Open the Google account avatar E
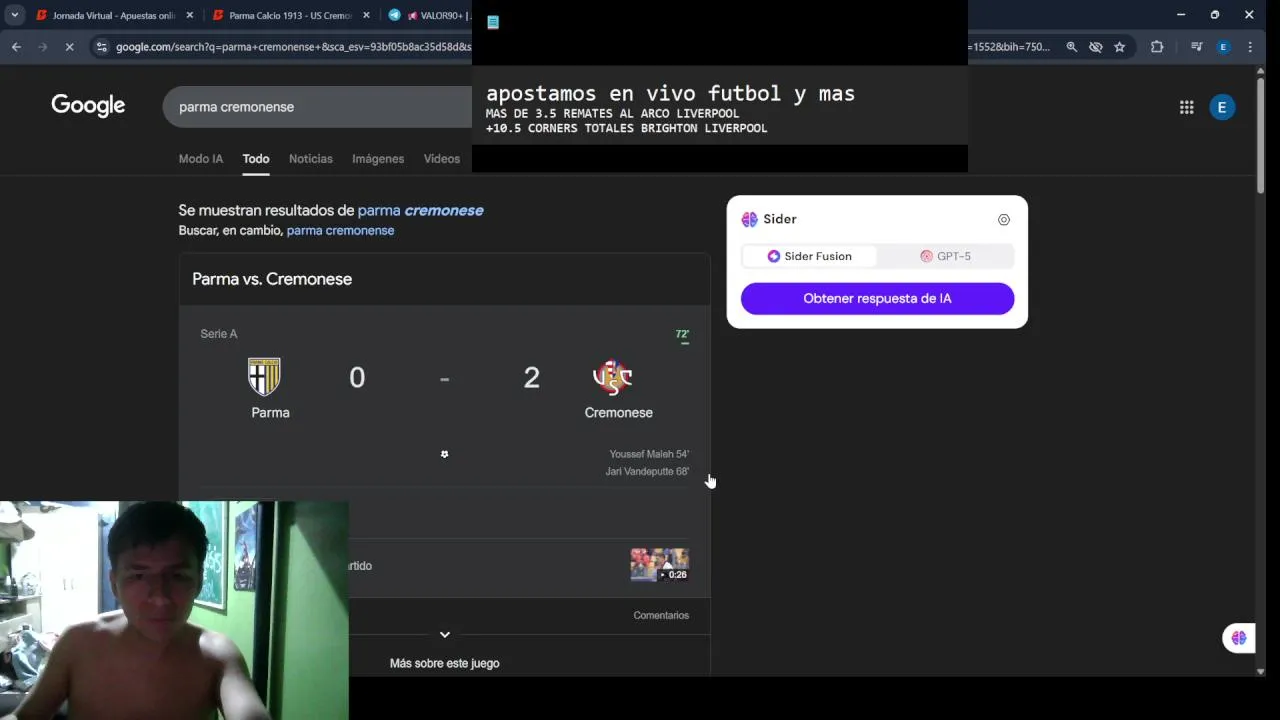The image size is (1280, 720). pyautogui.click(x=1222, y=107)
